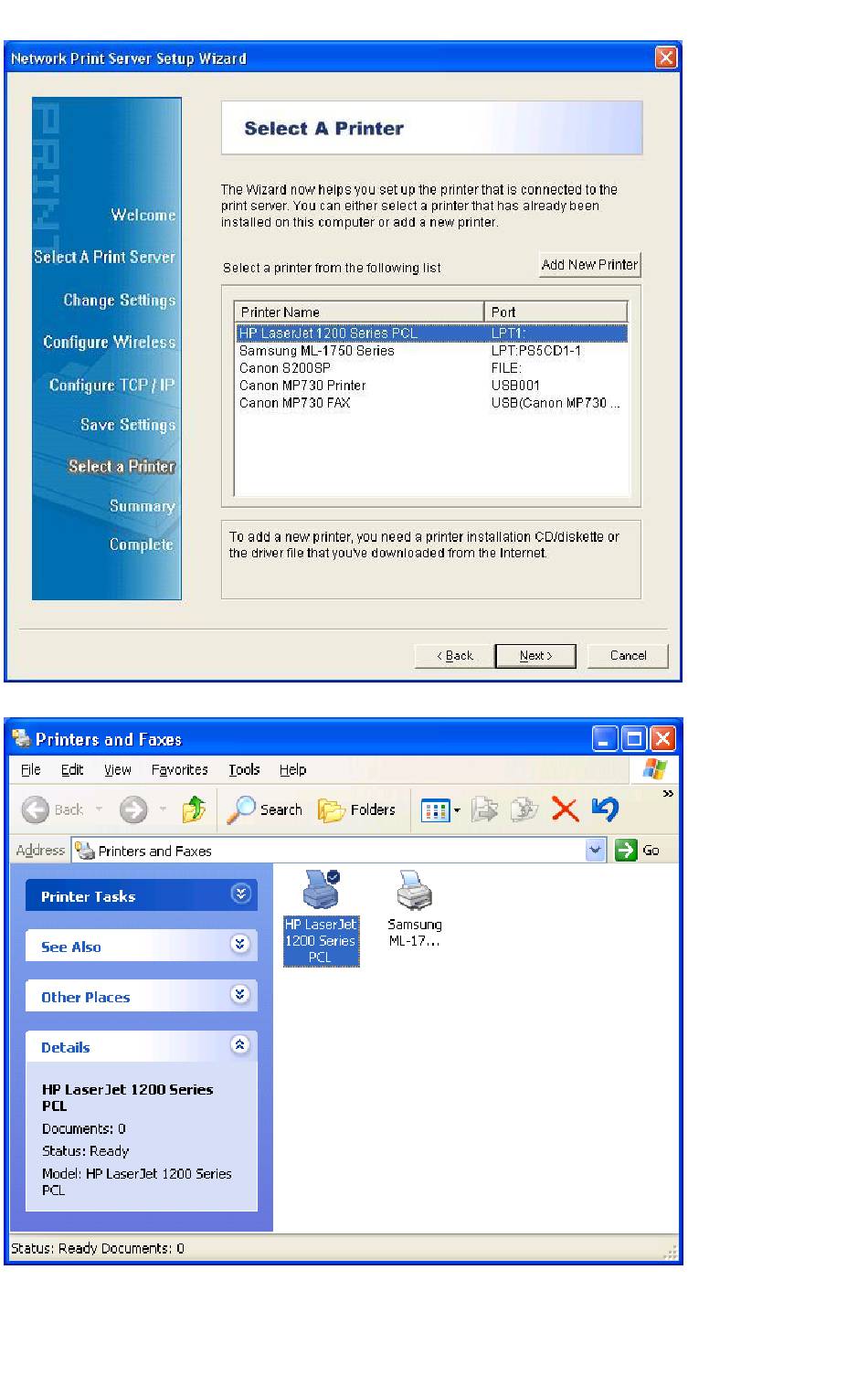Select Canon MP730 FAX in the list

point(431,403)
